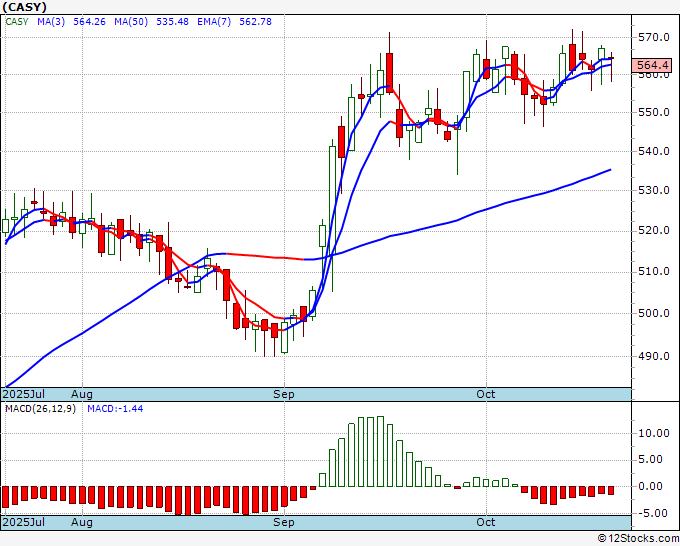Click the EMA(7) value 562.78
The width and height of the screenshot is (680, 546).
click(x=255, y=21)
